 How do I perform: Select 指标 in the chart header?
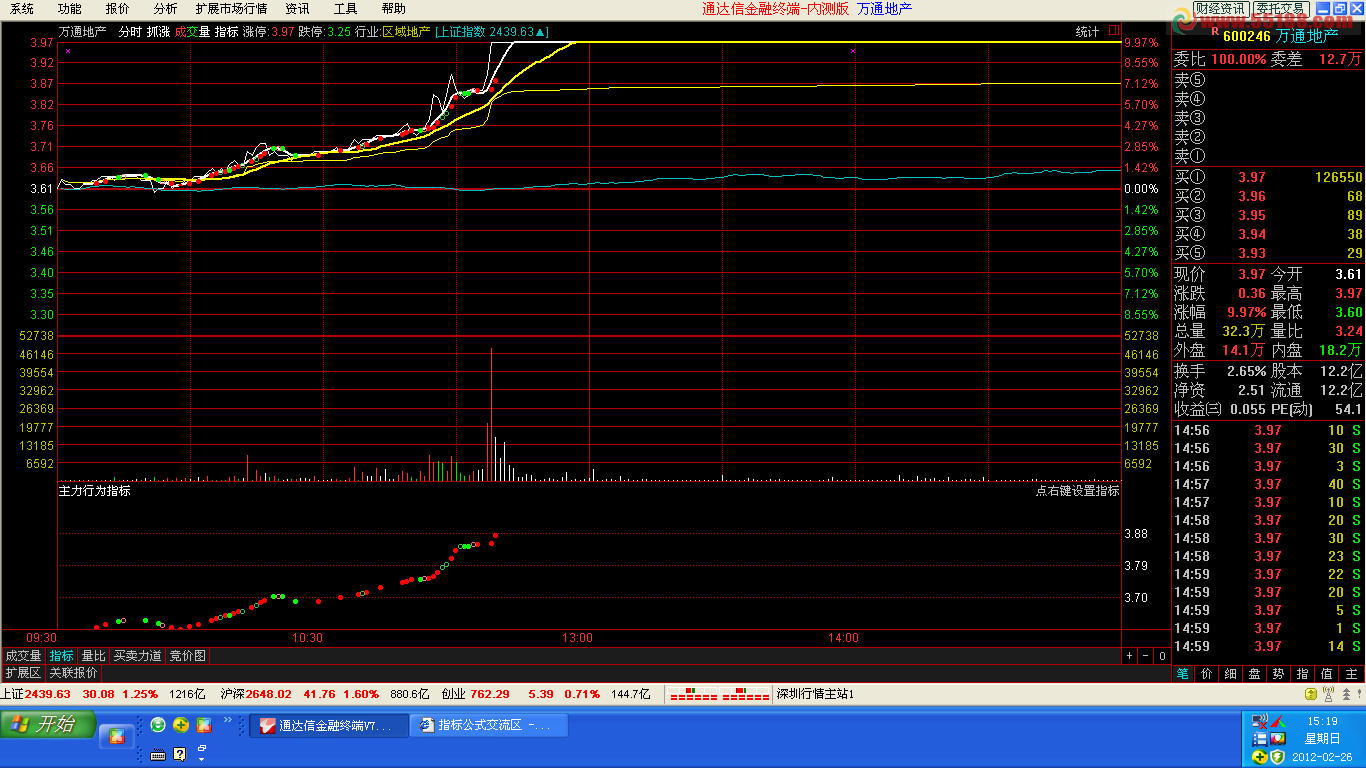226,32
